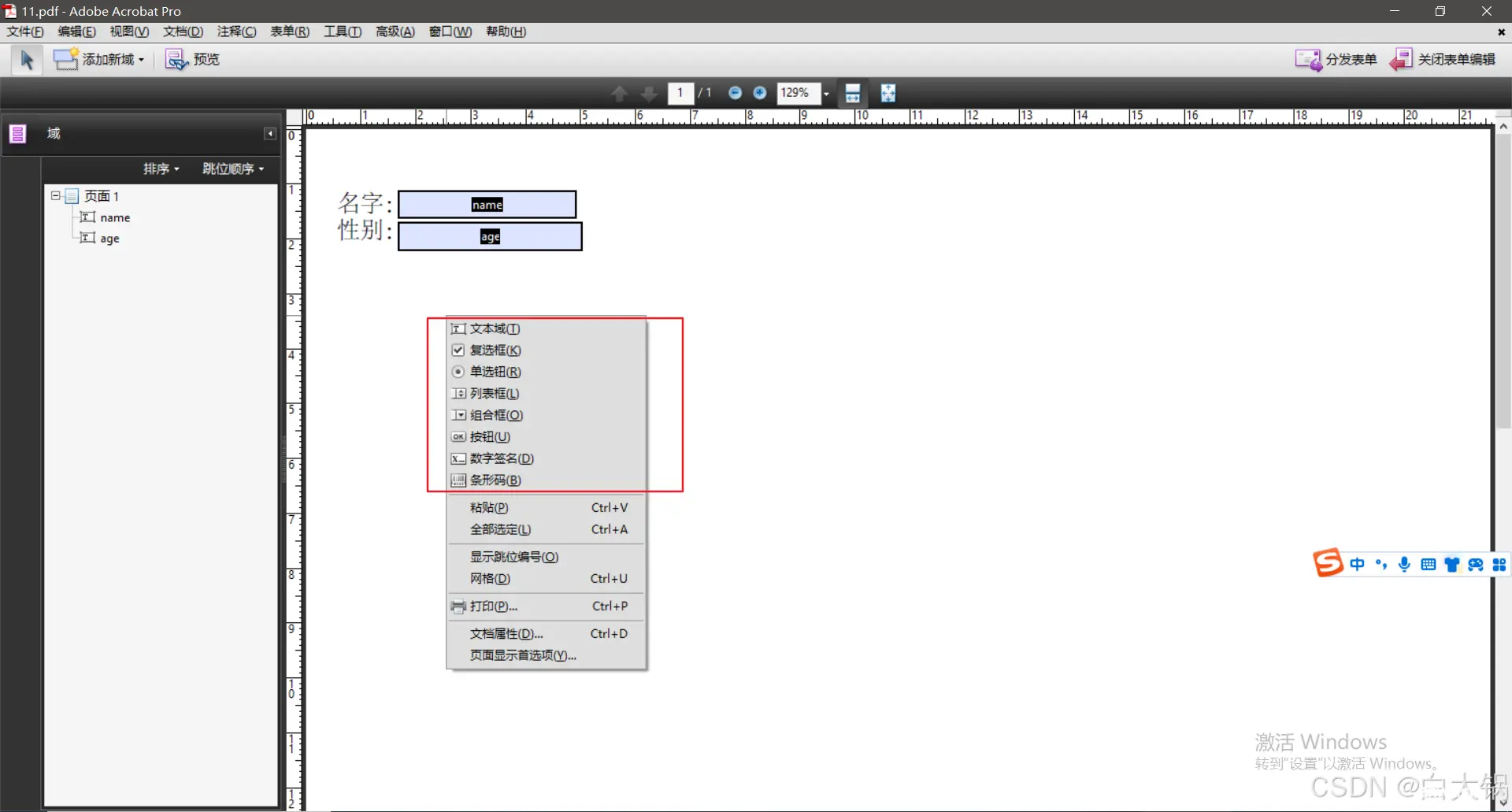Choose 列表框(L) list box menu item
The image size is (1512, 812).
click(546, 394)
